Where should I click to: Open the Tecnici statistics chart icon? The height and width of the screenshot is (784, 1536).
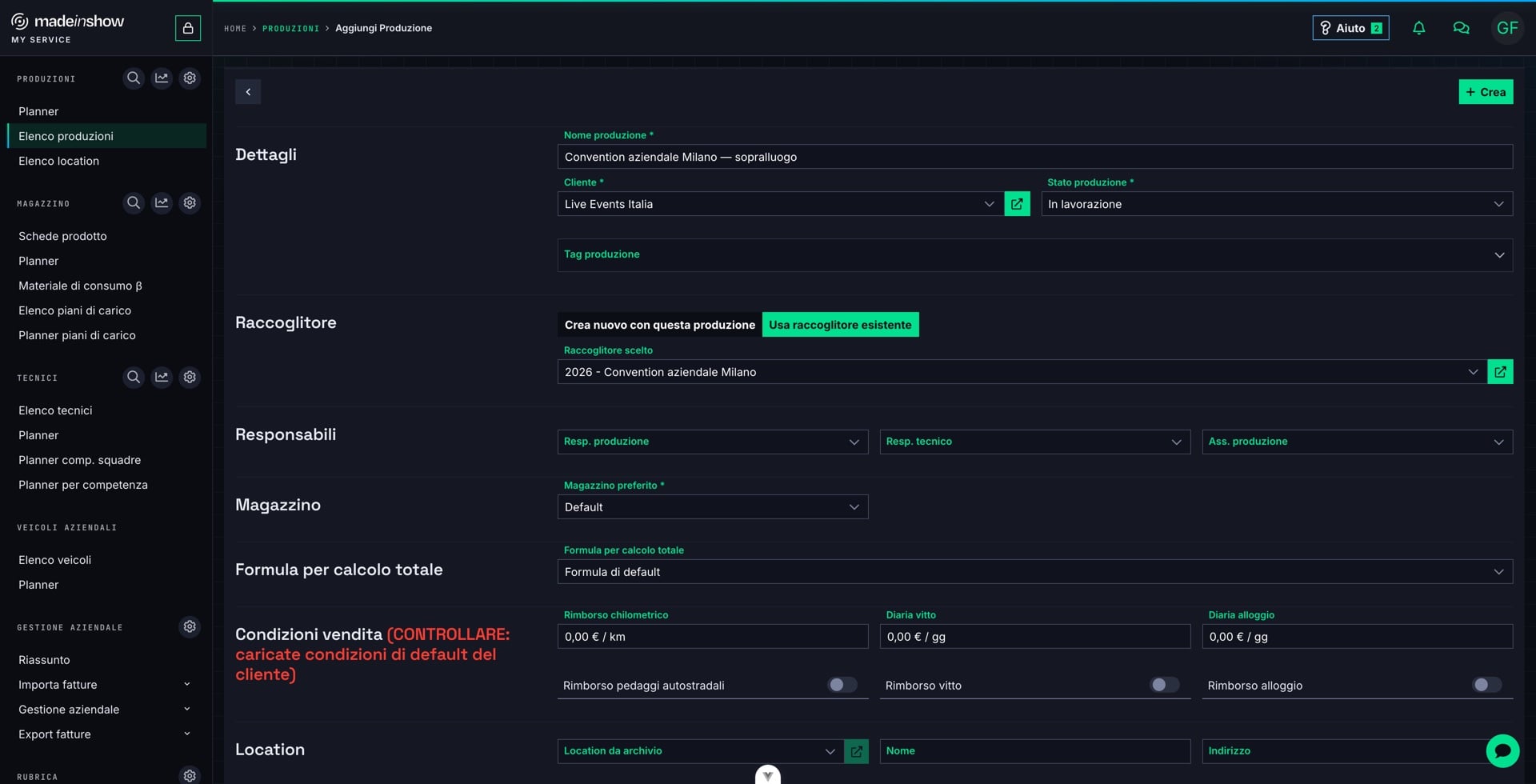pos(162,377)
